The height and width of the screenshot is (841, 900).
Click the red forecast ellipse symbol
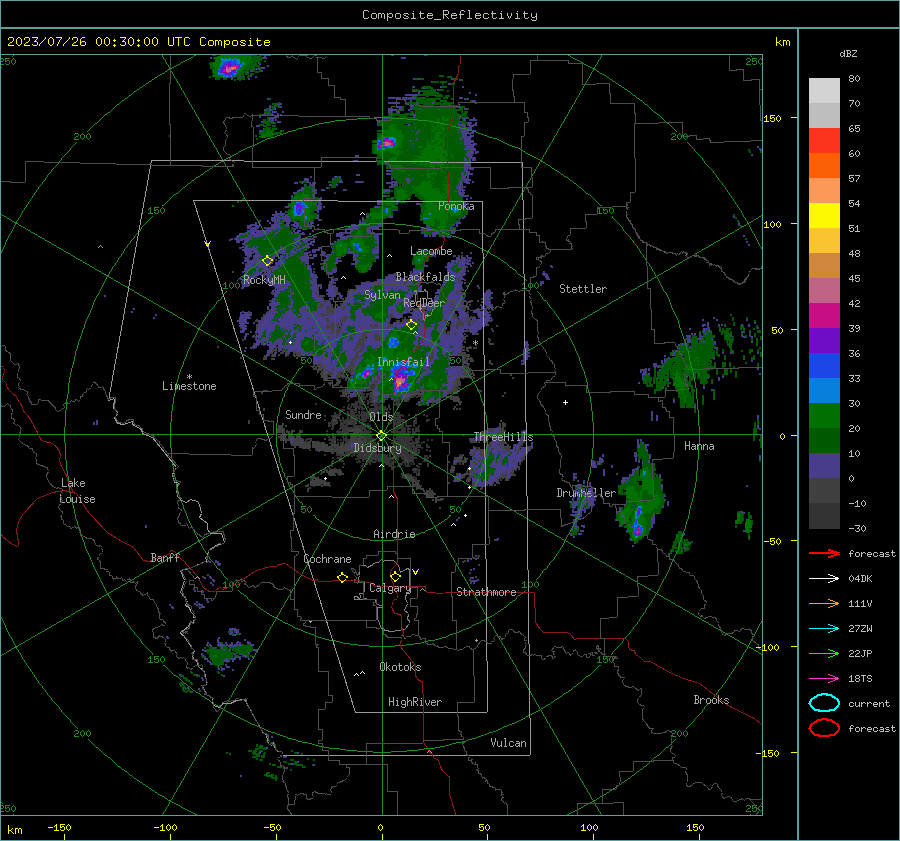click(x=824, y=728)
